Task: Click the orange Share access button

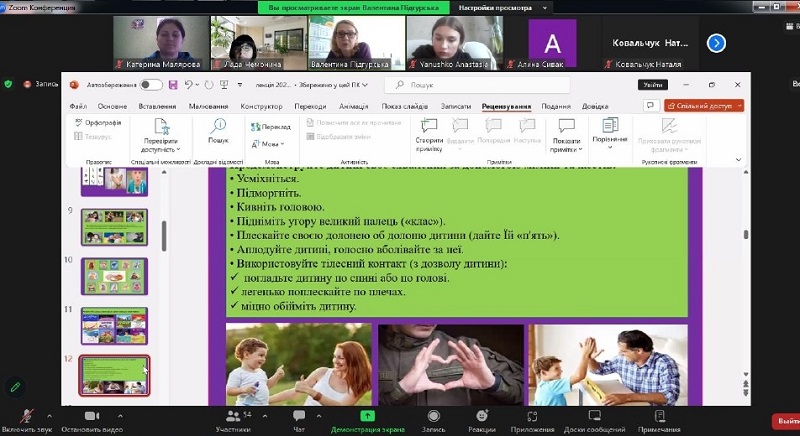Action: coord(704,105)
